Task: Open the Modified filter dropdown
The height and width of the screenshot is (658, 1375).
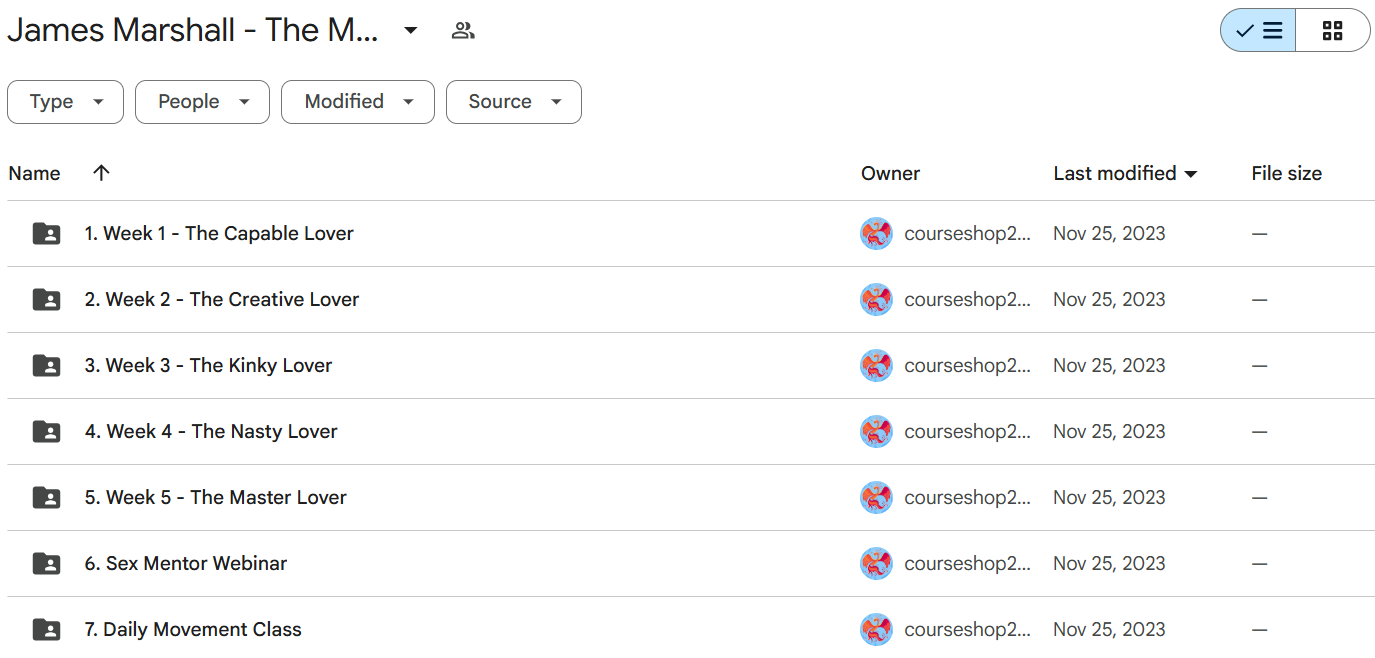Action: (358, 102)
